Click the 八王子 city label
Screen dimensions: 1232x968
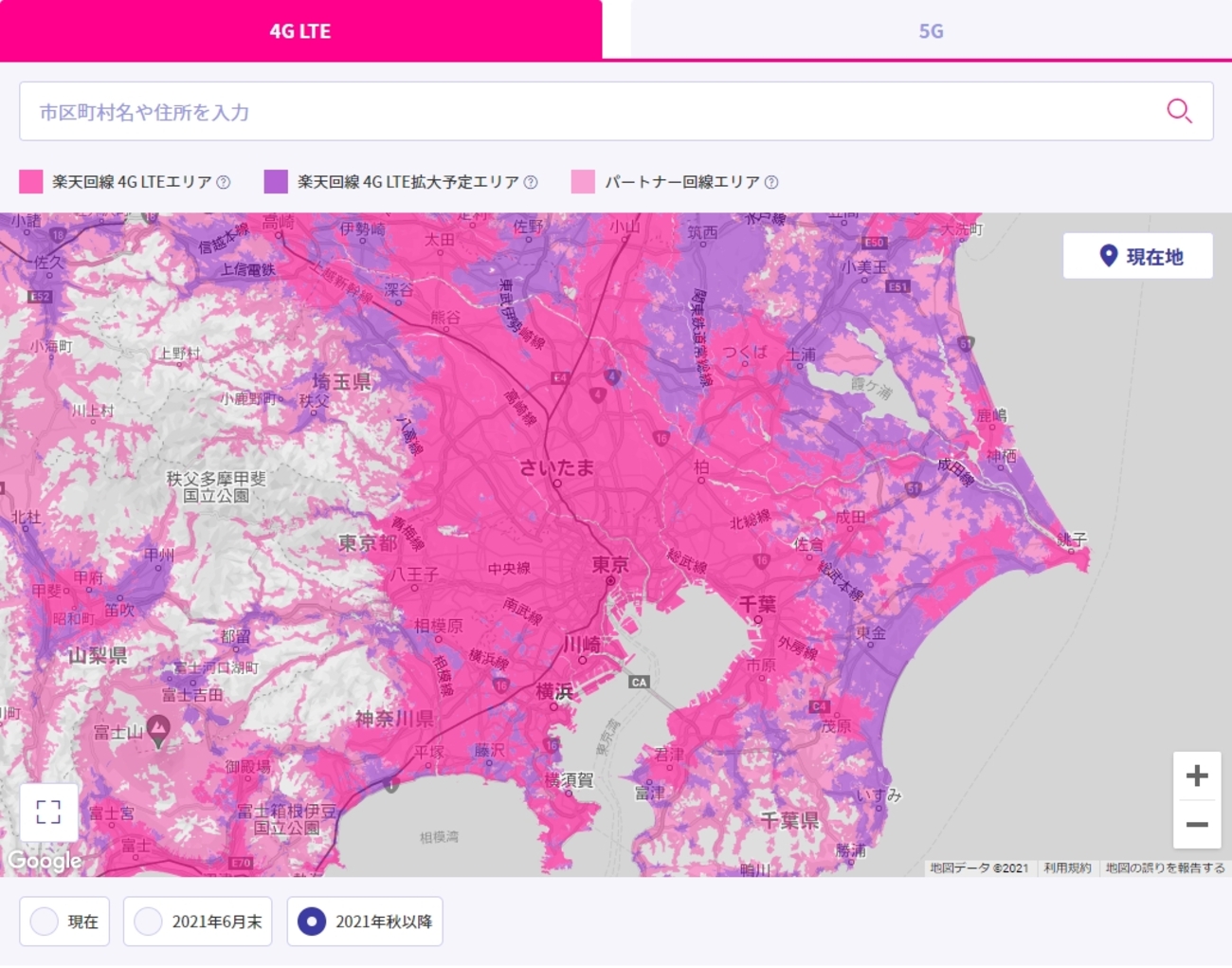pos(415,574)
